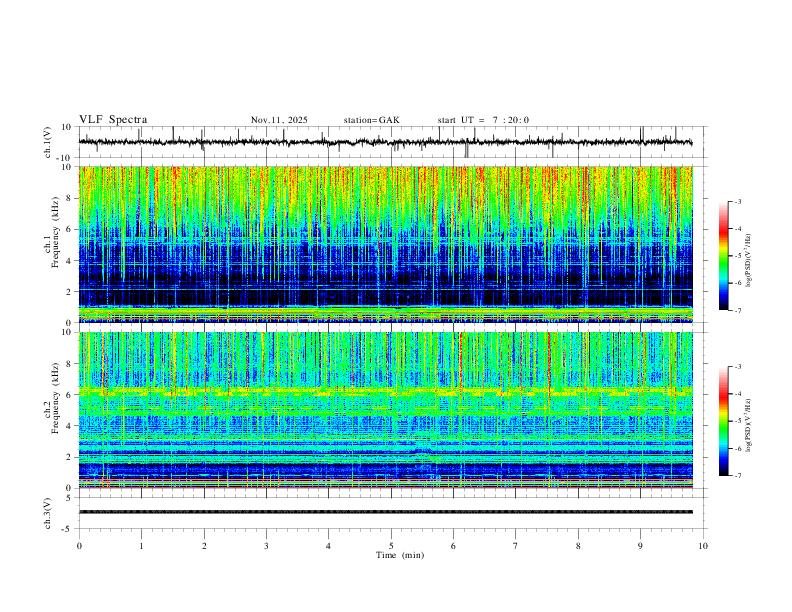Click the "-7" tick on ch.1 colorbar
This screenshot has width=792, height=612.
click(x=737, y=310)
